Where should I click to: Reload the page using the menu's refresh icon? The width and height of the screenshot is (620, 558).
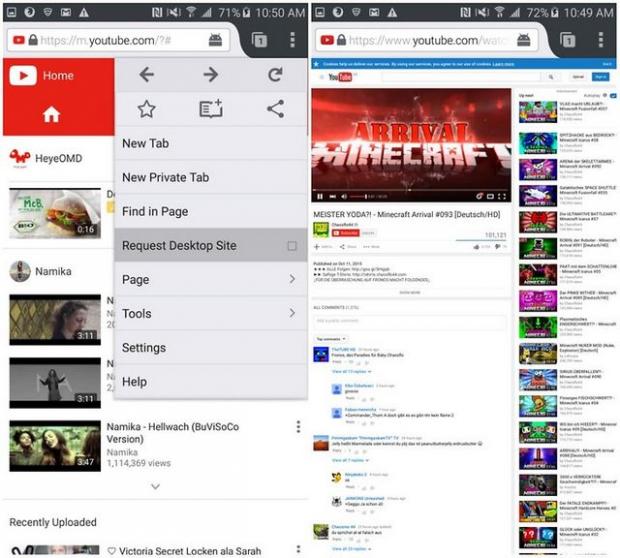(275, 75)
